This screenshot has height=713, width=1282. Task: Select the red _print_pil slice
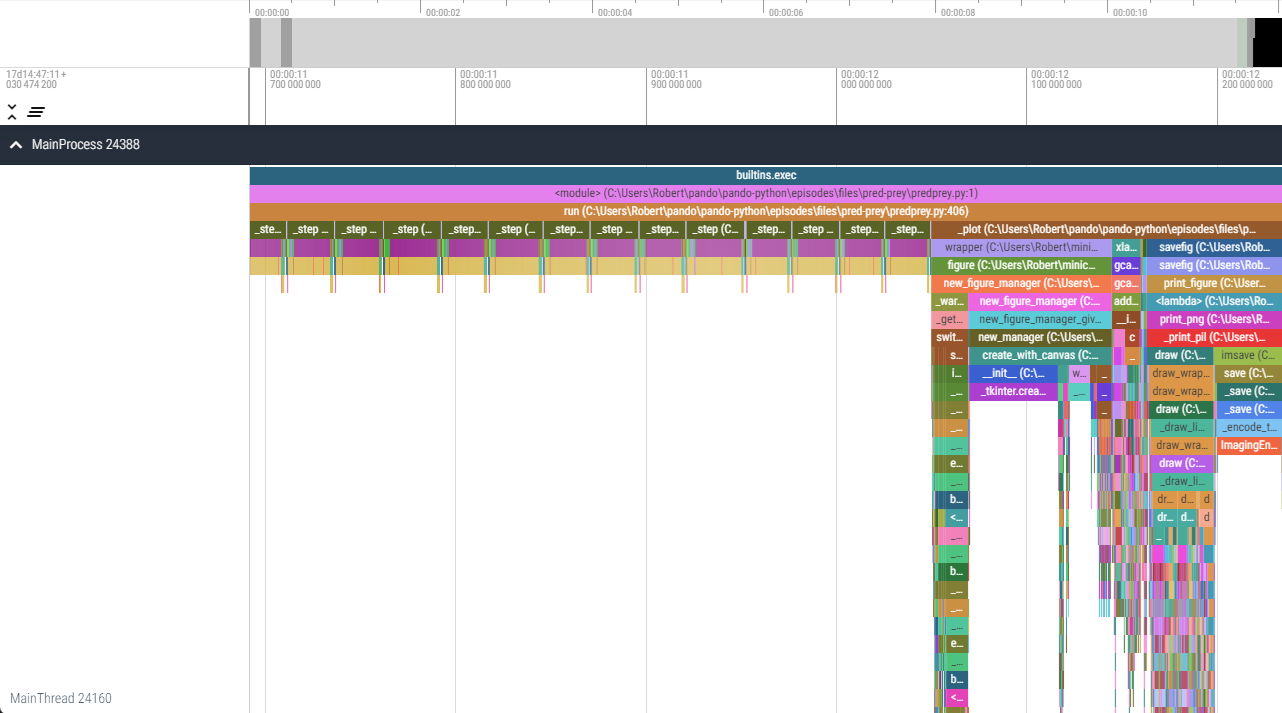pos(1213,337)
